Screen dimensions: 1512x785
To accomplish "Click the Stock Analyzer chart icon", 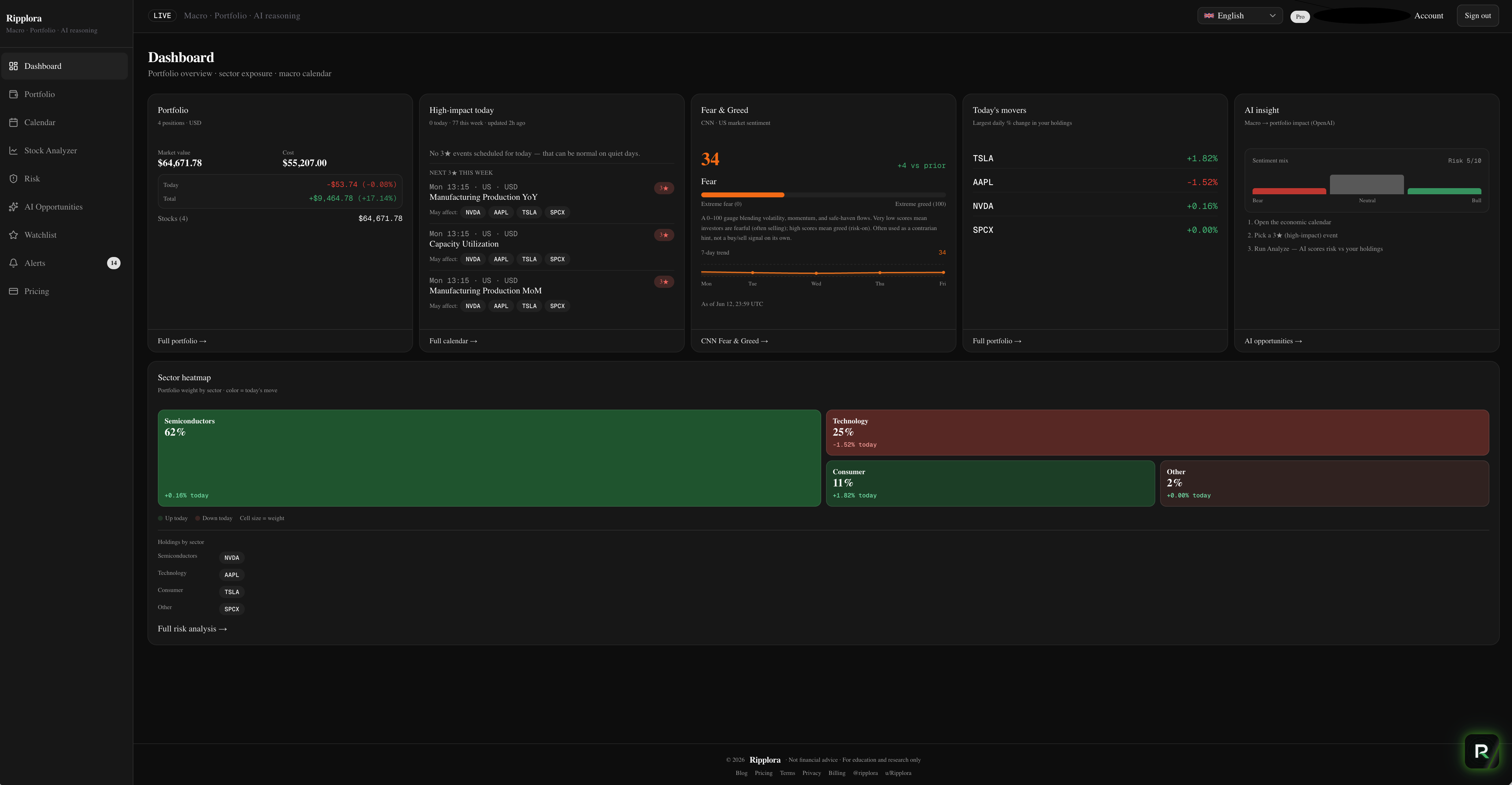I will 13,151.
